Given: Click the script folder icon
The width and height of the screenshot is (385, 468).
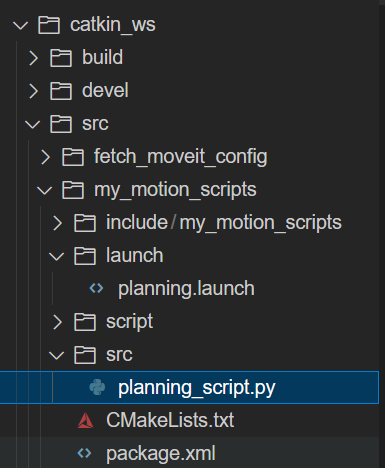Looking at the screenshot, I should pos(85,322).
